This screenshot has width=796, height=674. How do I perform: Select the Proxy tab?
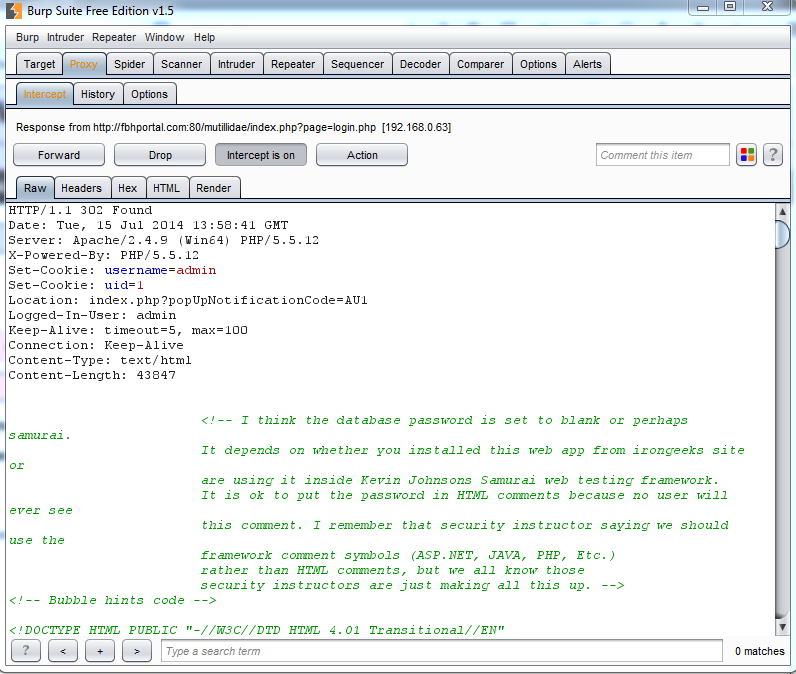click(84, 64)
